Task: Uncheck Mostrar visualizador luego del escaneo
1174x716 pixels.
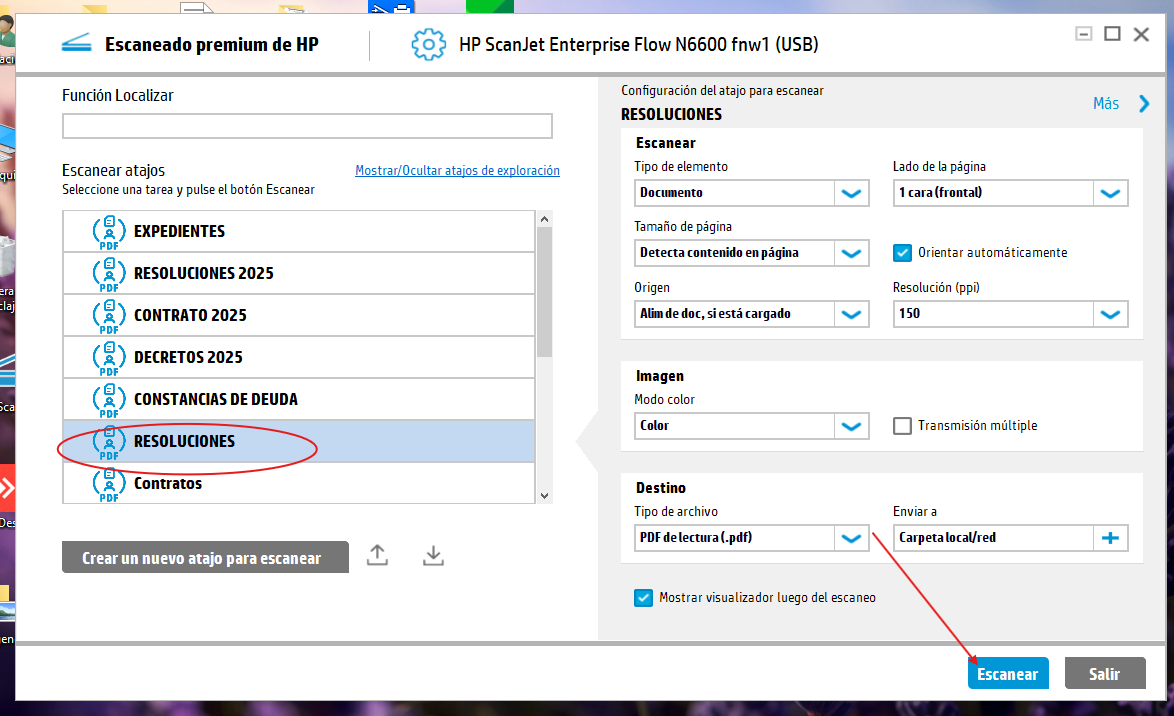Action: click(x=643, y=597)
